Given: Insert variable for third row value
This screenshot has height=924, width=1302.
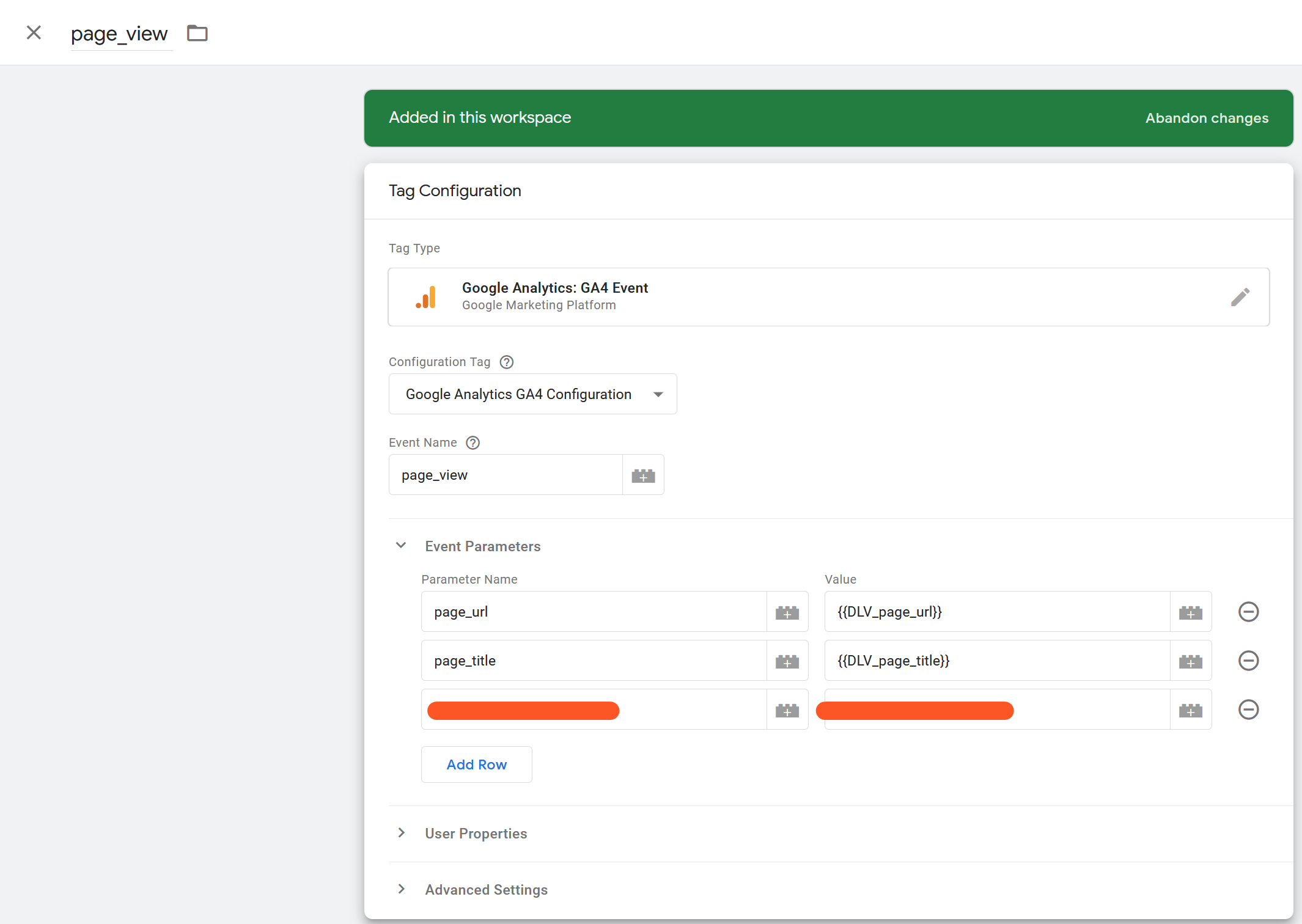Looking at the screenshot, I should click(1191, 710).
